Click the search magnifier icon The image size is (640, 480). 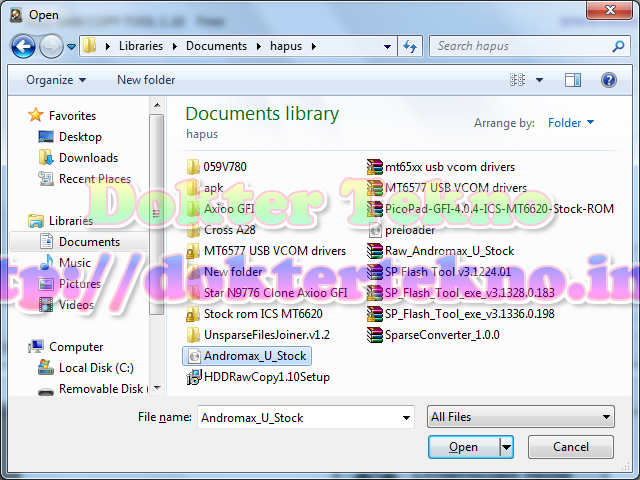(618, 46)
